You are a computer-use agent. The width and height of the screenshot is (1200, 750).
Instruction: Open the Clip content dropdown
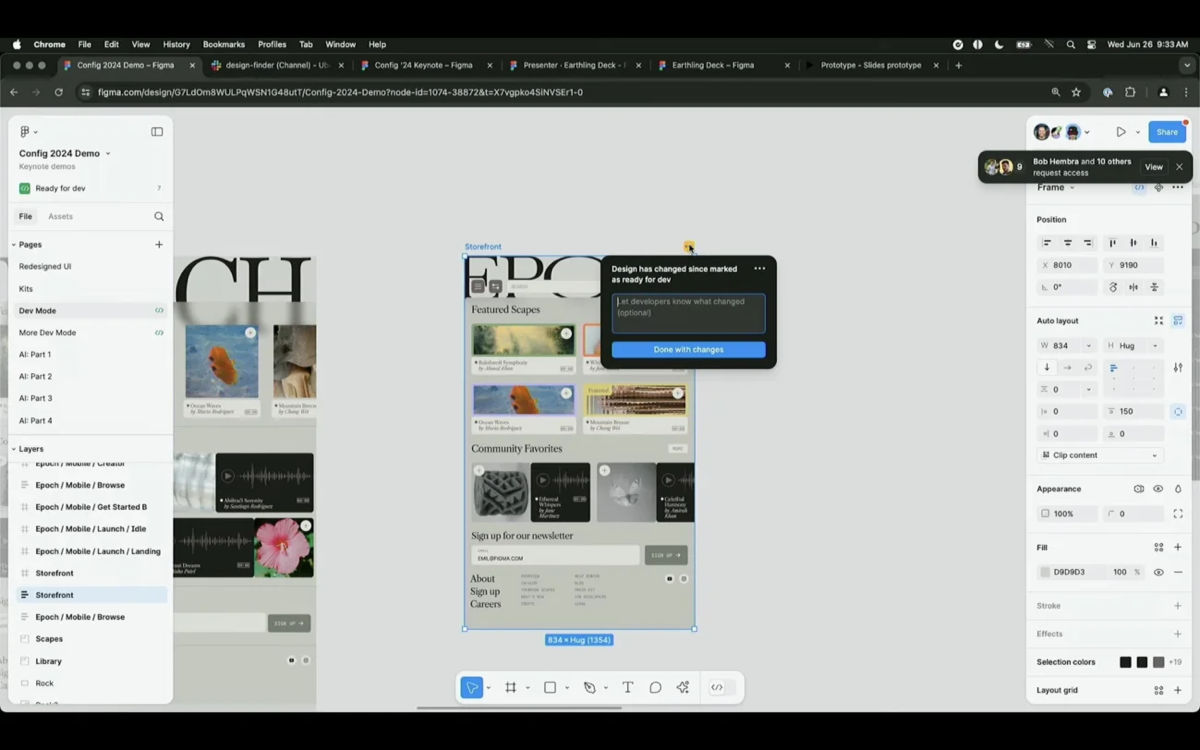1100,455
